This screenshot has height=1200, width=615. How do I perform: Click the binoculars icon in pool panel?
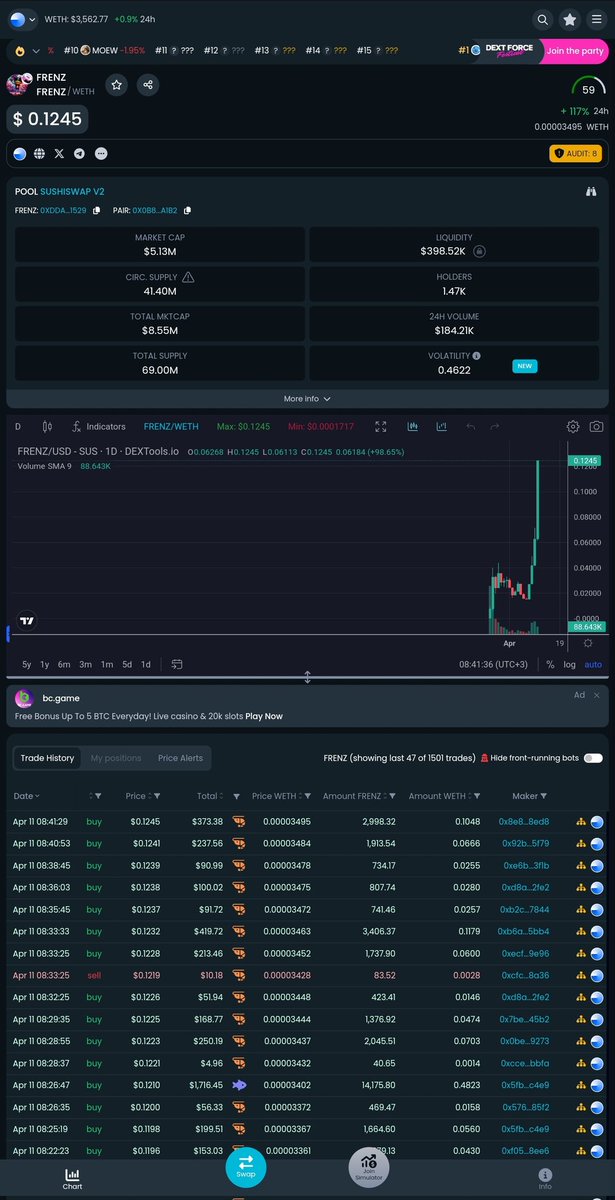point(591,191)
